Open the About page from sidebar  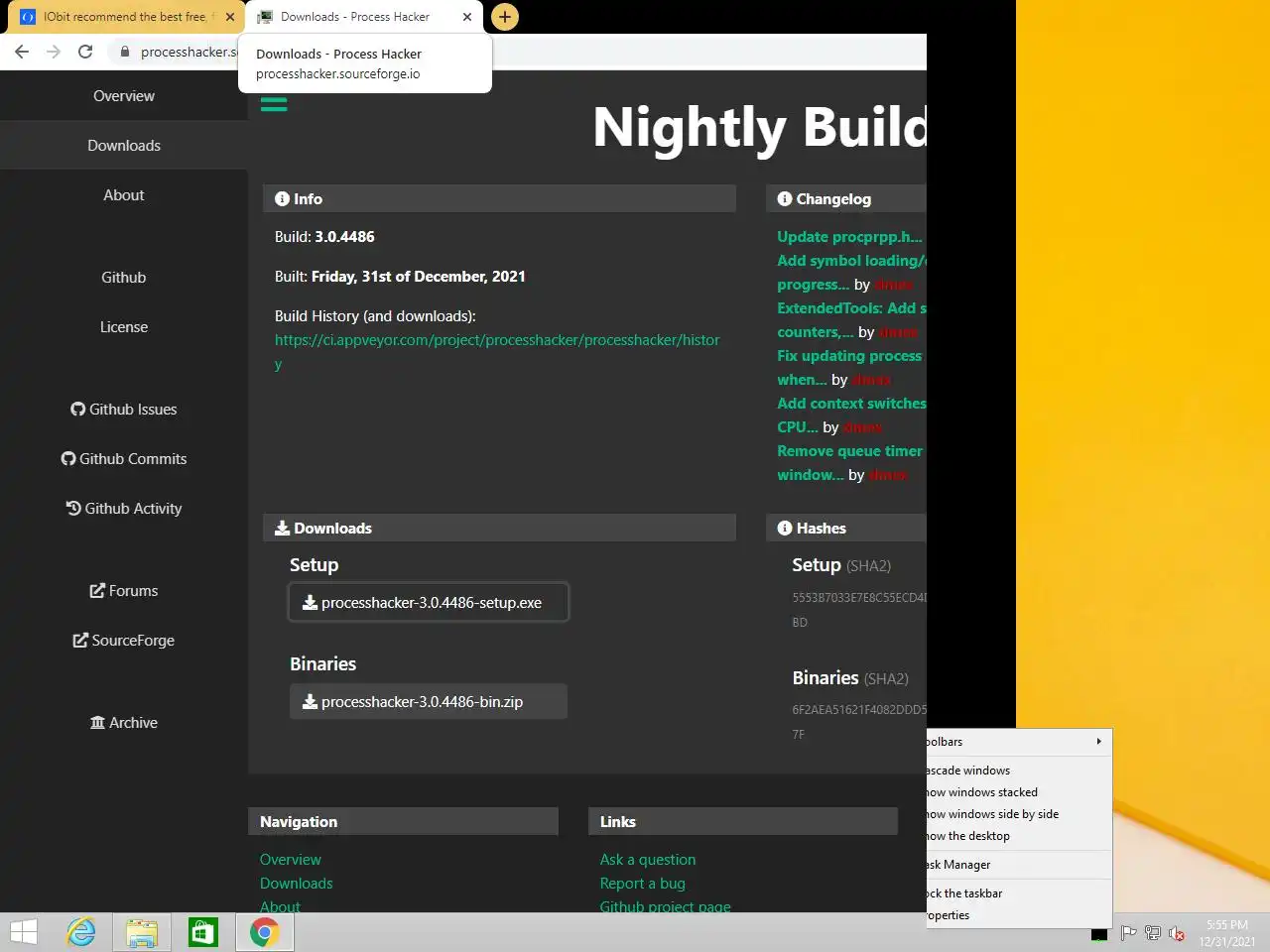124,195
